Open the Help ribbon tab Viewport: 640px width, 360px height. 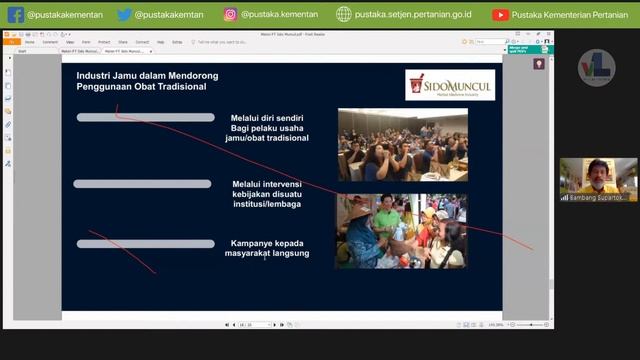tap(160, 42)
